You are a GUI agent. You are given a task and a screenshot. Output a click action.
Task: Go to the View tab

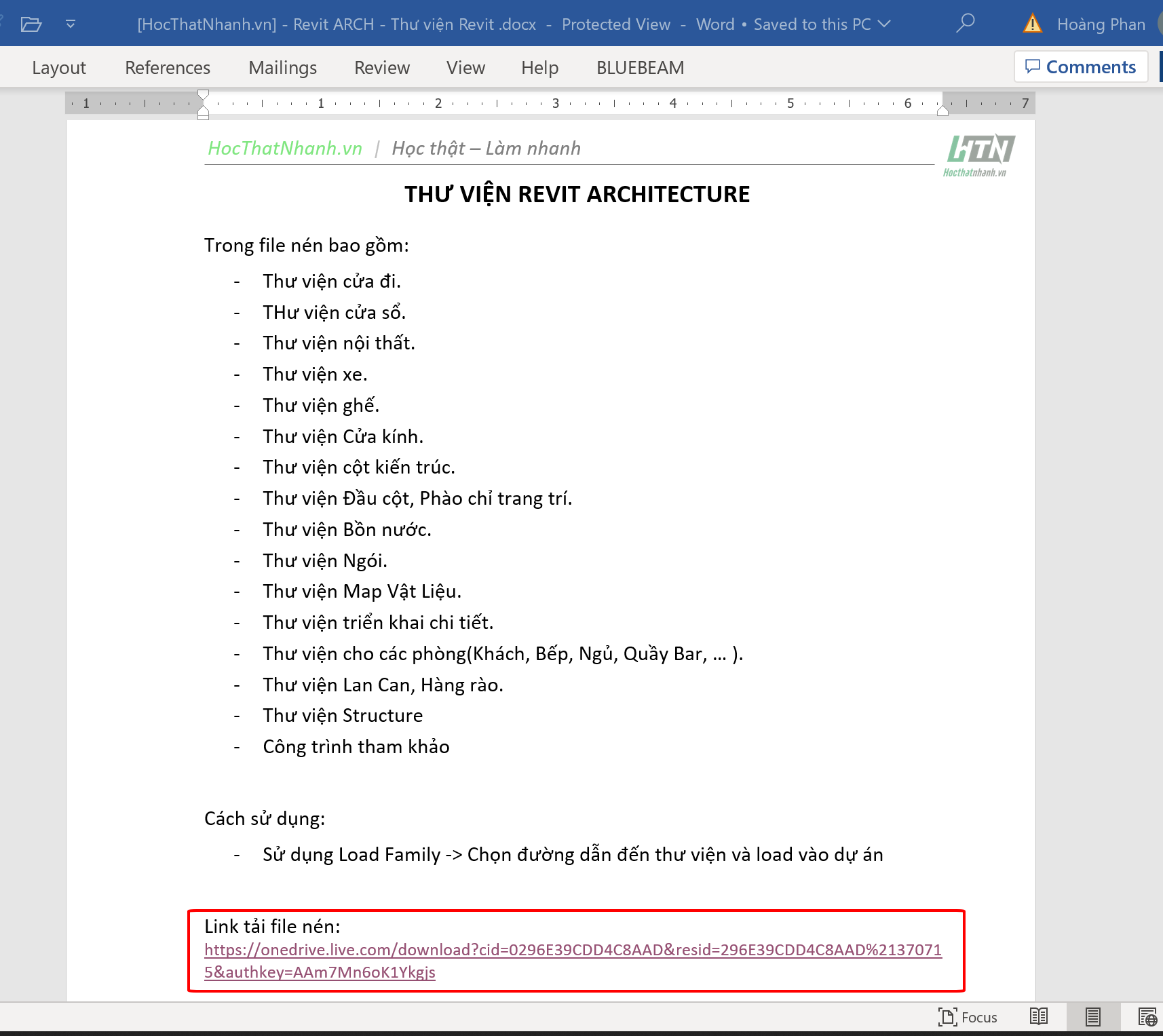[x=465, y=68]
